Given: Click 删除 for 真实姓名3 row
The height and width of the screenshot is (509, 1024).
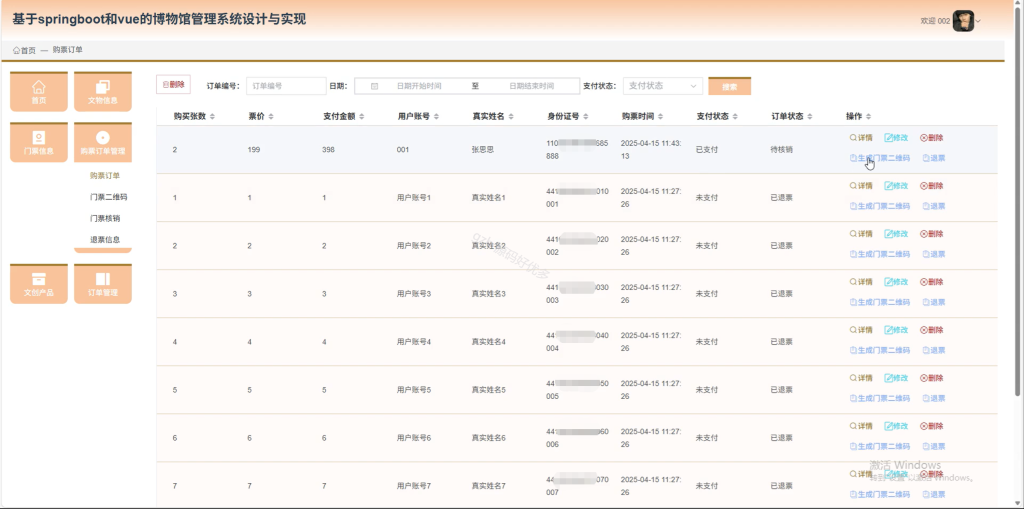Looking at the screenshot, I should click(x=931, y=282).
